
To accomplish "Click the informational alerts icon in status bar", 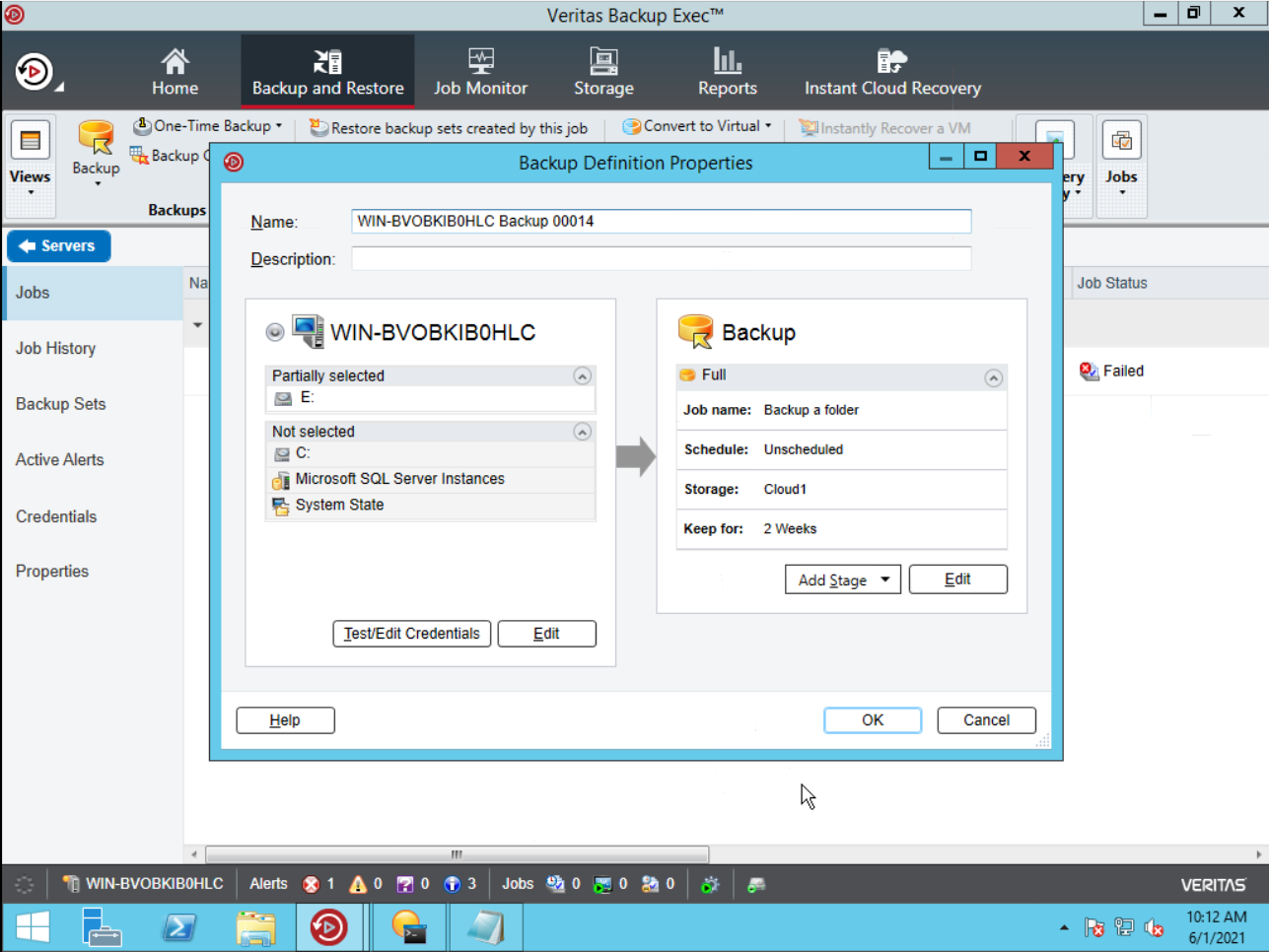I will (453, 884).
